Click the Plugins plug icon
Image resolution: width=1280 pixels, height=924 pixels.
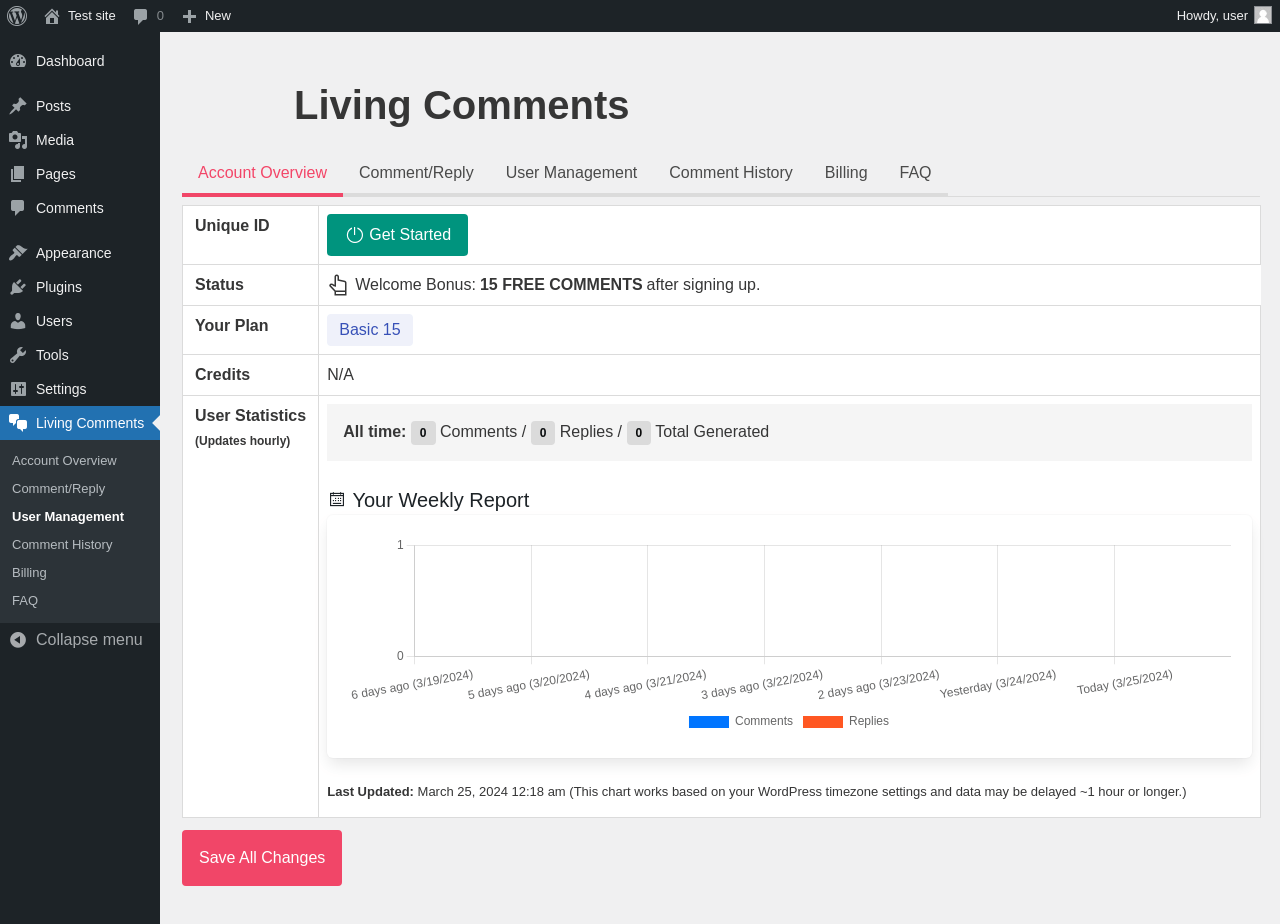pos(18,287)
